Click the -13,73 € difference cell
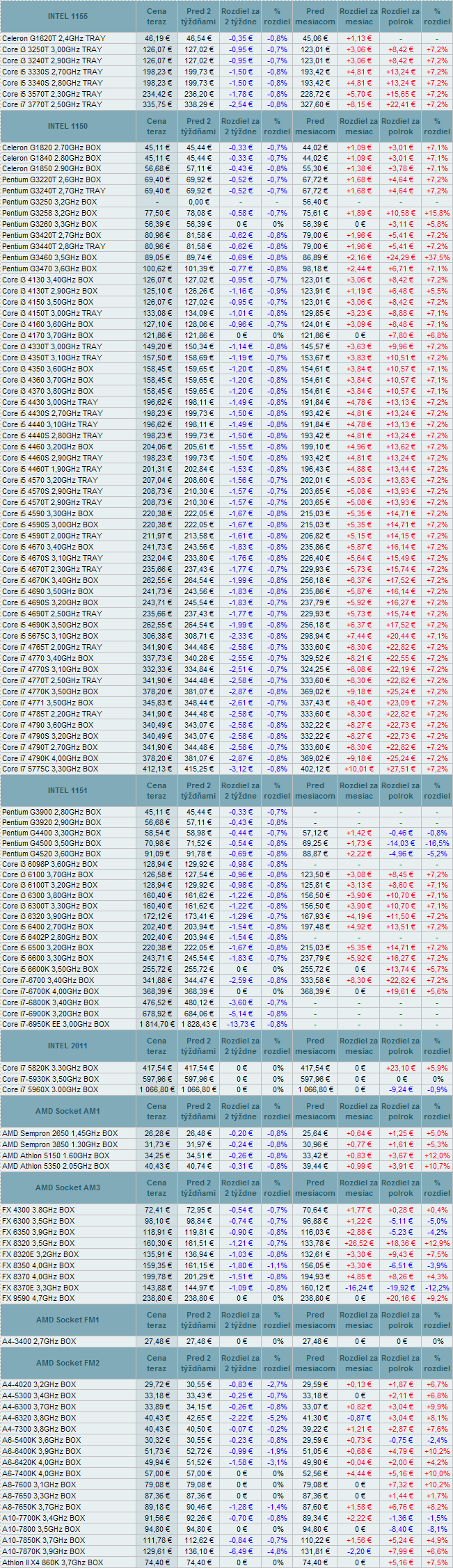Screen dimensions: 453x1568 pos(240,1024)
